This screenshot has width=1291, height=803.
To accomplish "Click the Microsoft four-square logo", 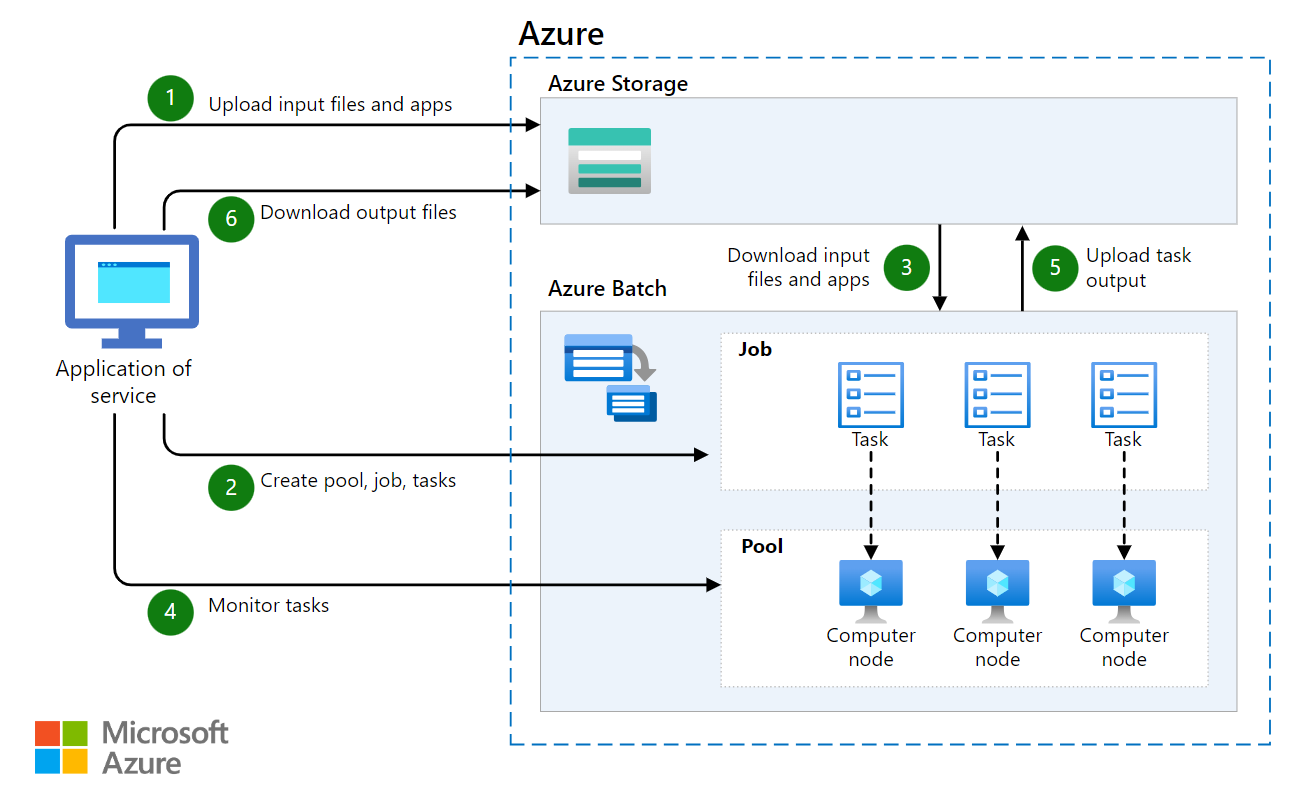I will pyautogui.click(x=62, y=747).
